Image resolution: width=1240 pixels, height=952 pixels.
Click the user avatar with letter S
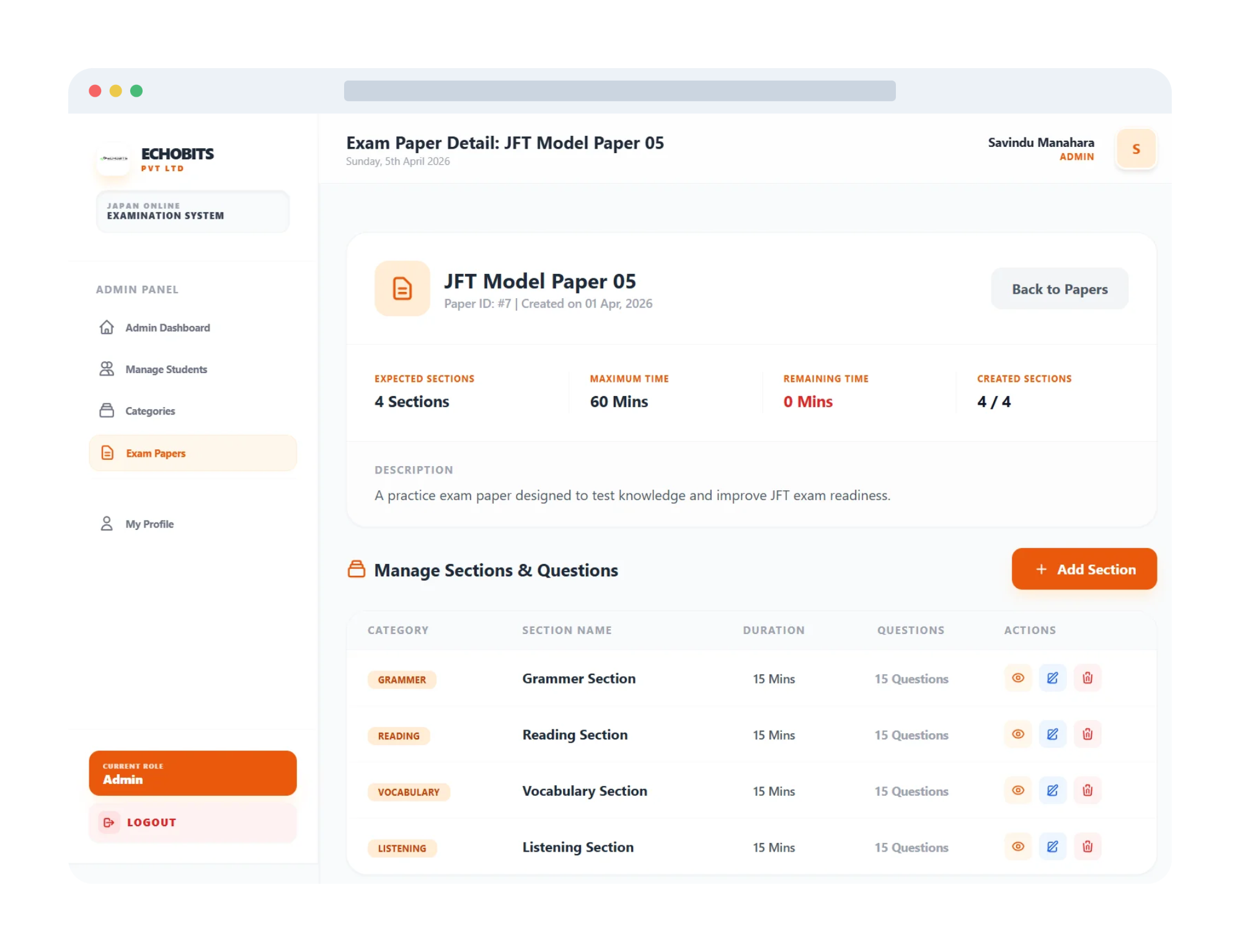tap(1135, 149)
